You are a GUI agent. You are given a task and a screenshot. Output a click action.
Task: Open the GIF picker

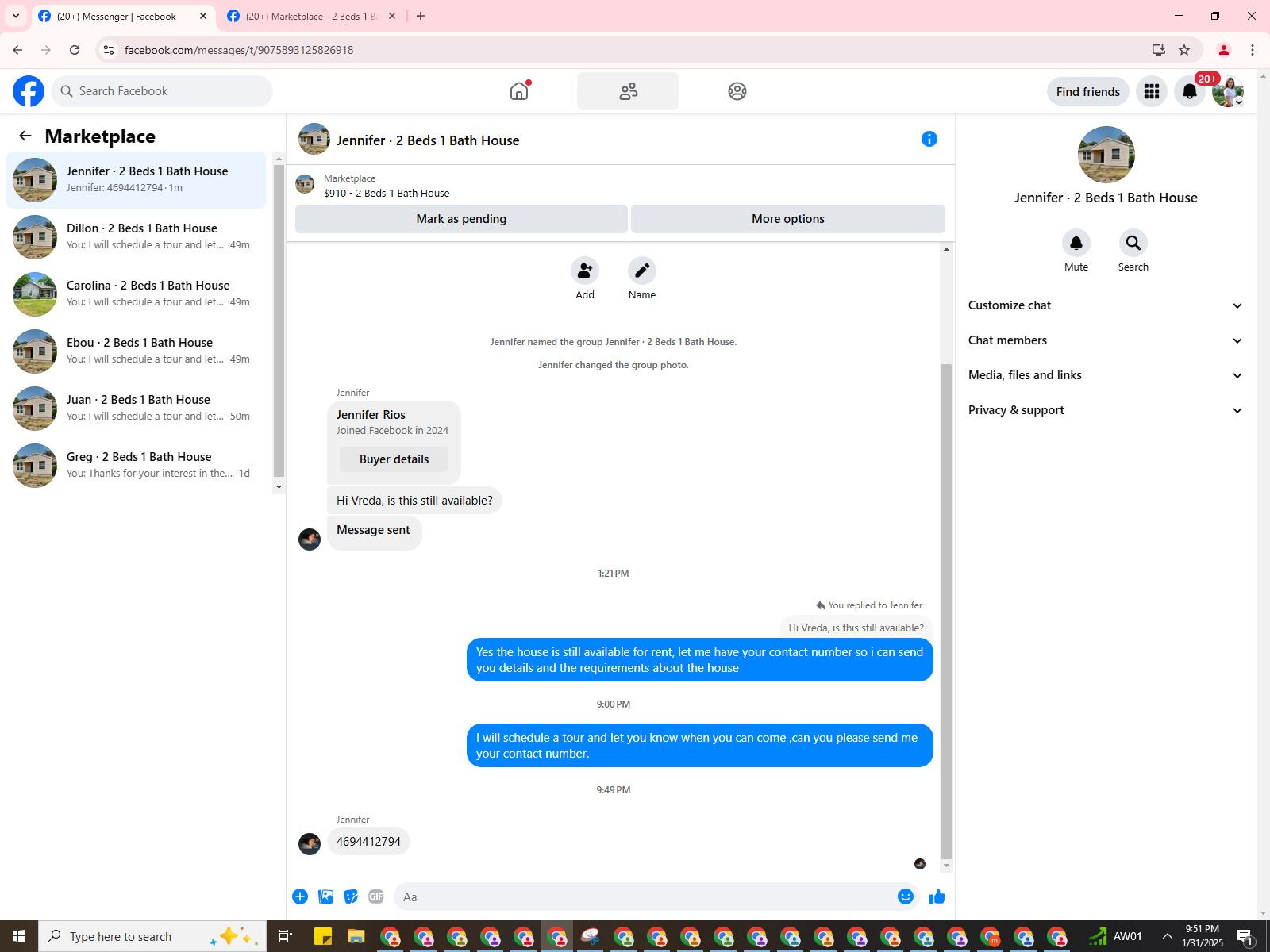coord(376,896)
